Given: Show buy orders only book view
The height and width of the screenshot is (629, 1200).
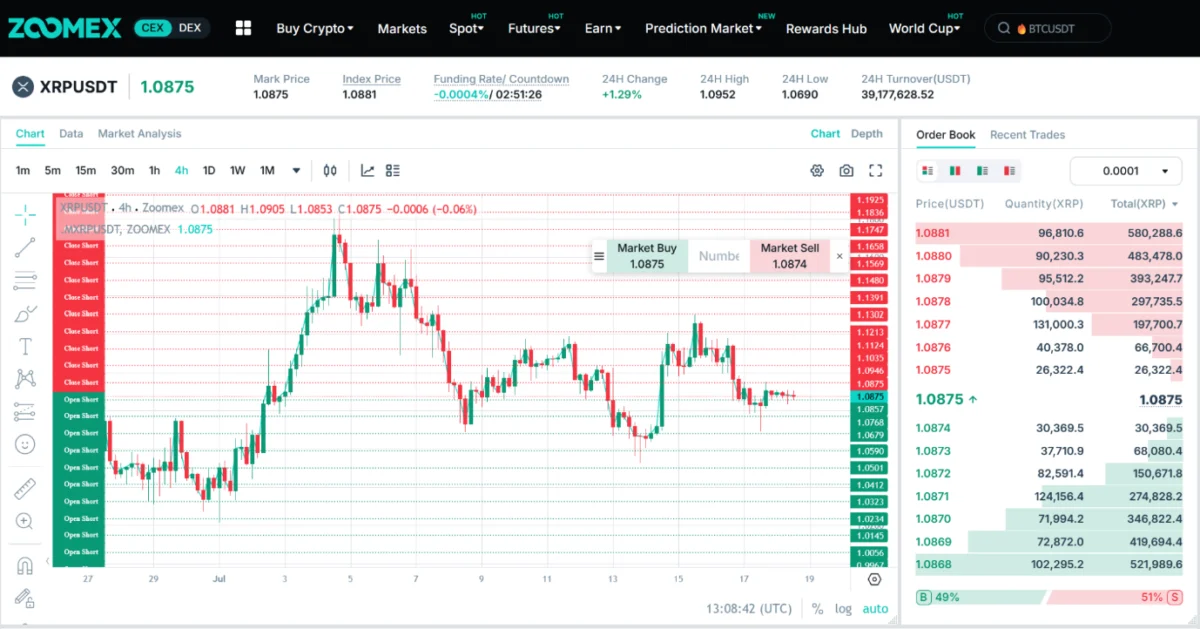Looking at the screenshot, I should click(982, 171).
